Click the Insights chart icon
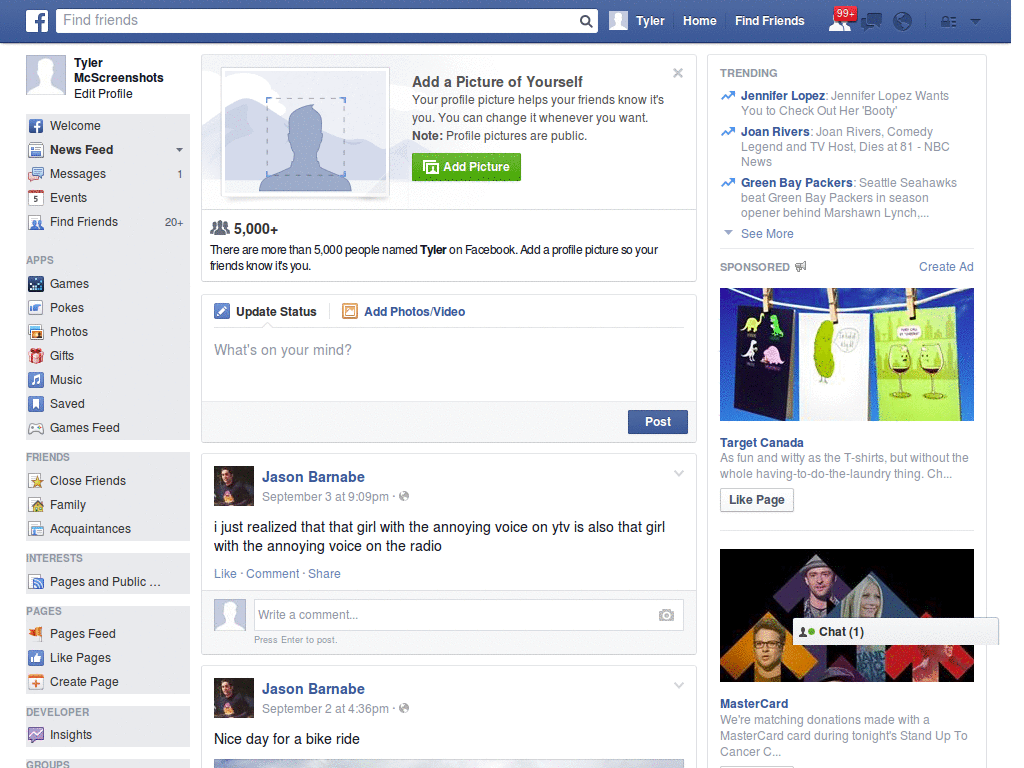The height and width of the screenshot is (768, 1024). pyautogui.click(x=36, y=735)
